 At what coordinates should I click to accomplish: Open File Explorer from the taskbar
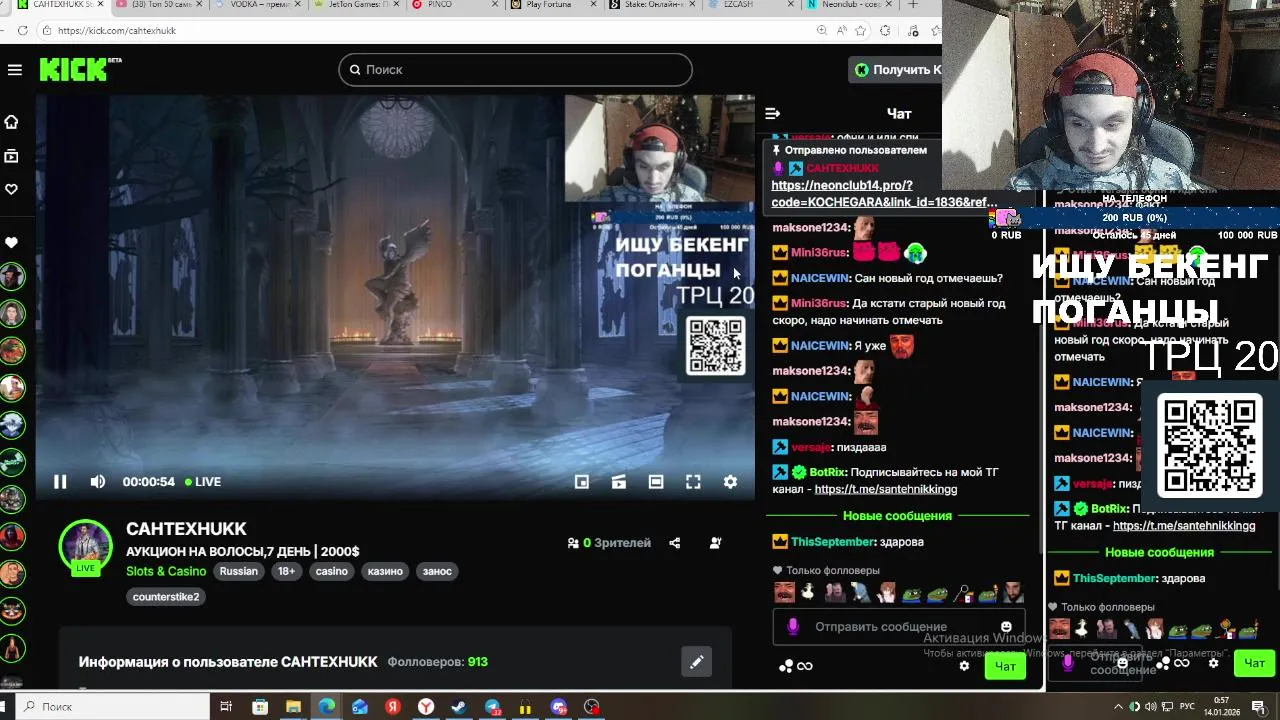293,707
